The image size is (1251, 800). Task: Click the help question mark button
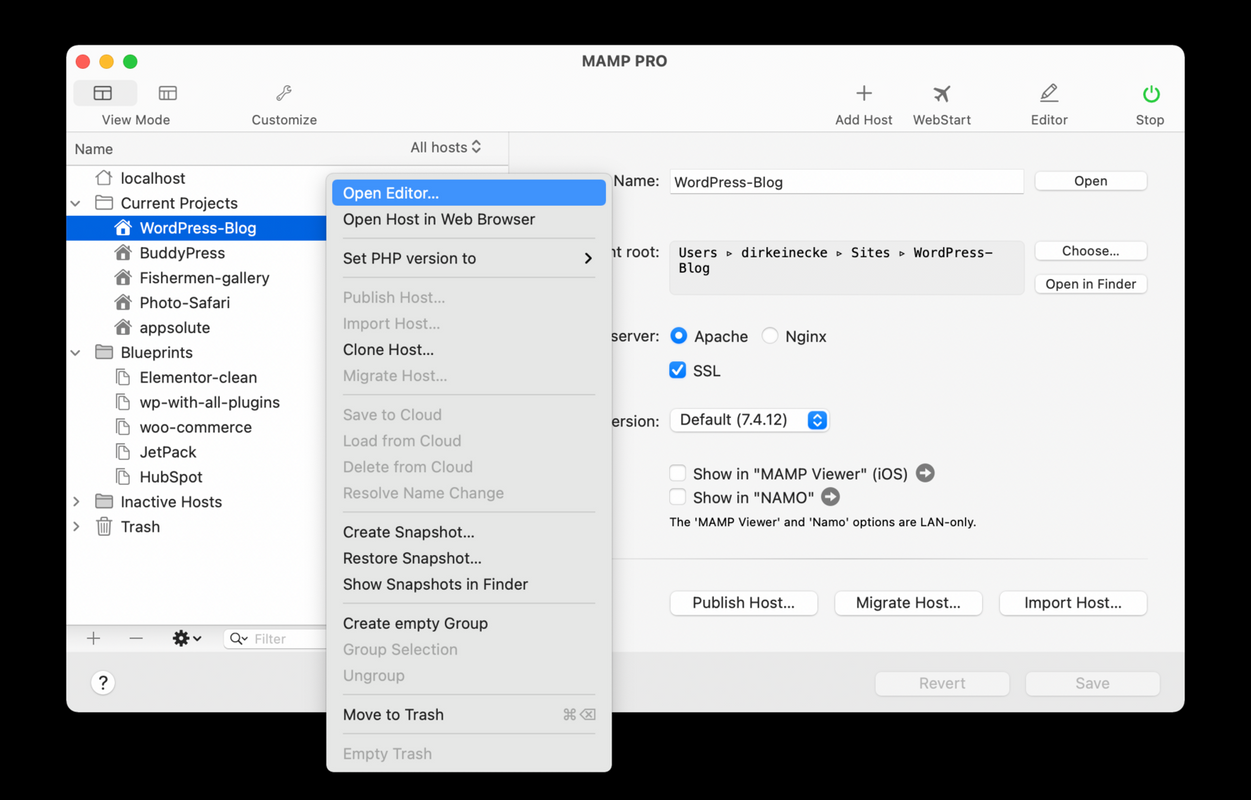tap(103, 683)
